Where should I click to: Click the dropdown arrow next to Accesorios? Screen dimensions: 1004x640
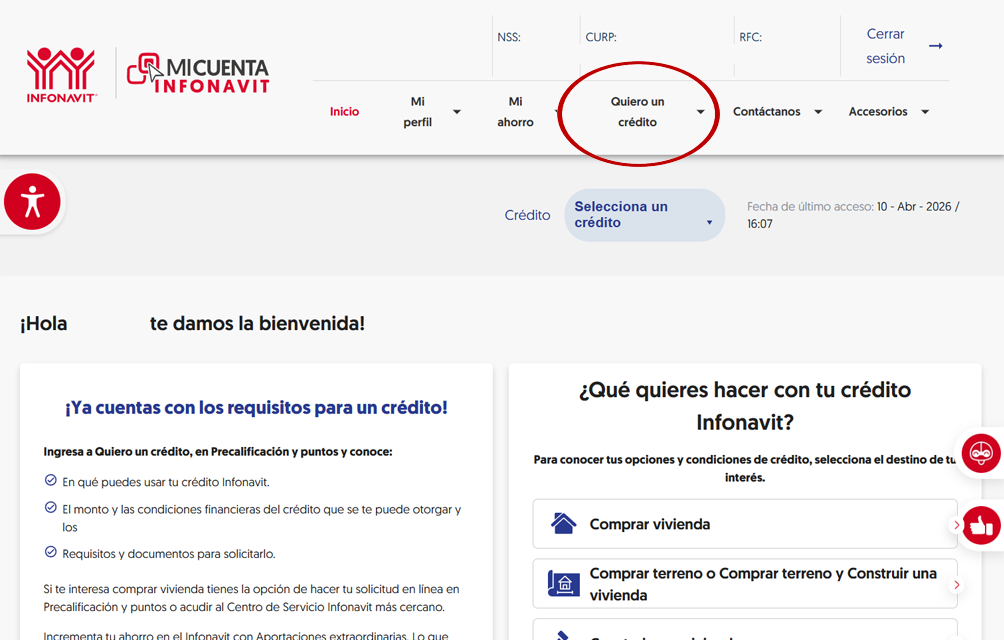click(x=925, y=112)
